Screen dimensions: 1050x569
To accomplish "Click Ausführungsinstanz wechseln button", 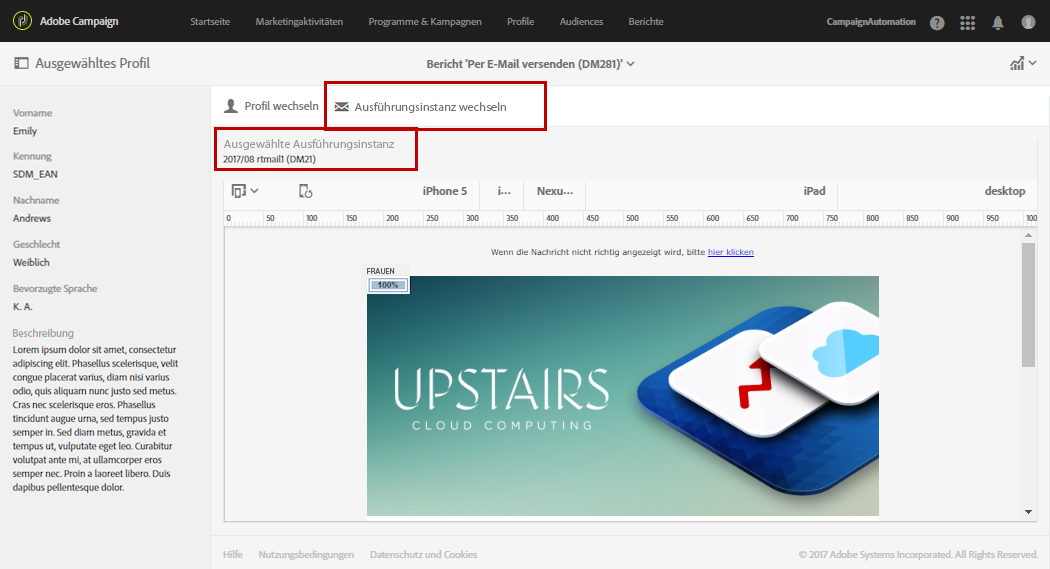I will pyautogui.click(x=421, y=106).
